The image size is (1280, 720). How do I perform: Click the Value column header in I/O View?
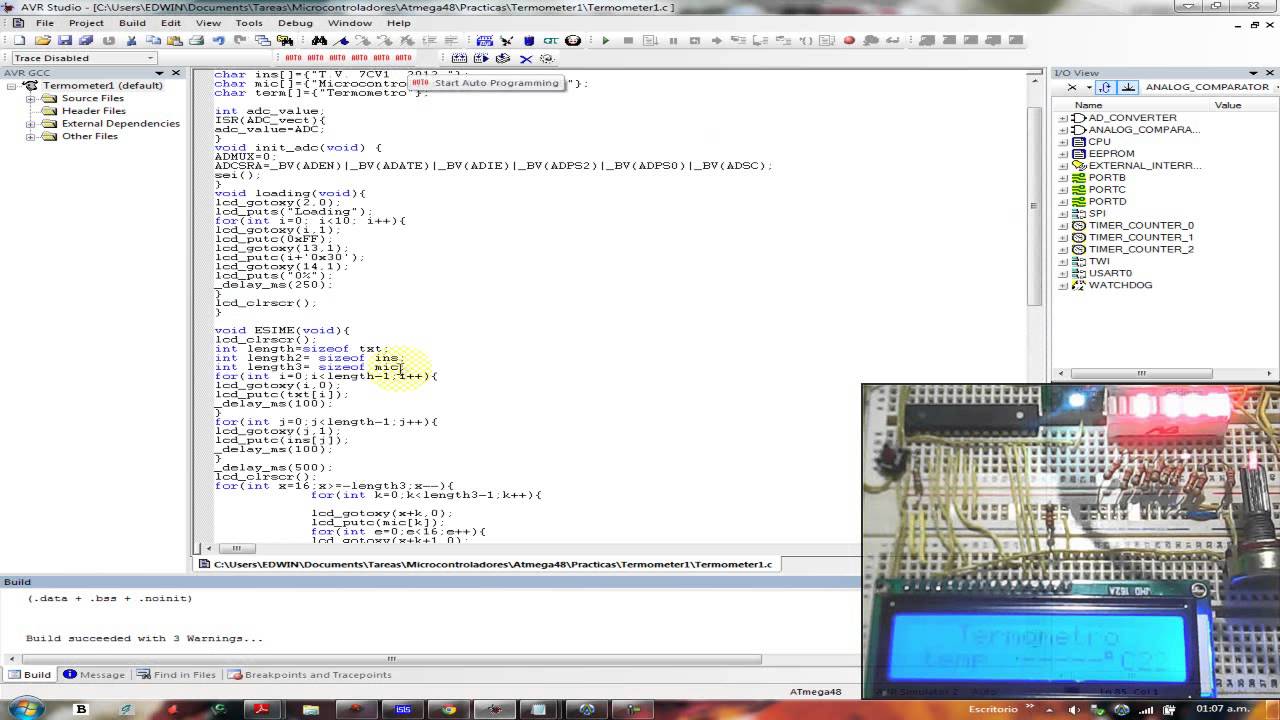coord(1227,105)
